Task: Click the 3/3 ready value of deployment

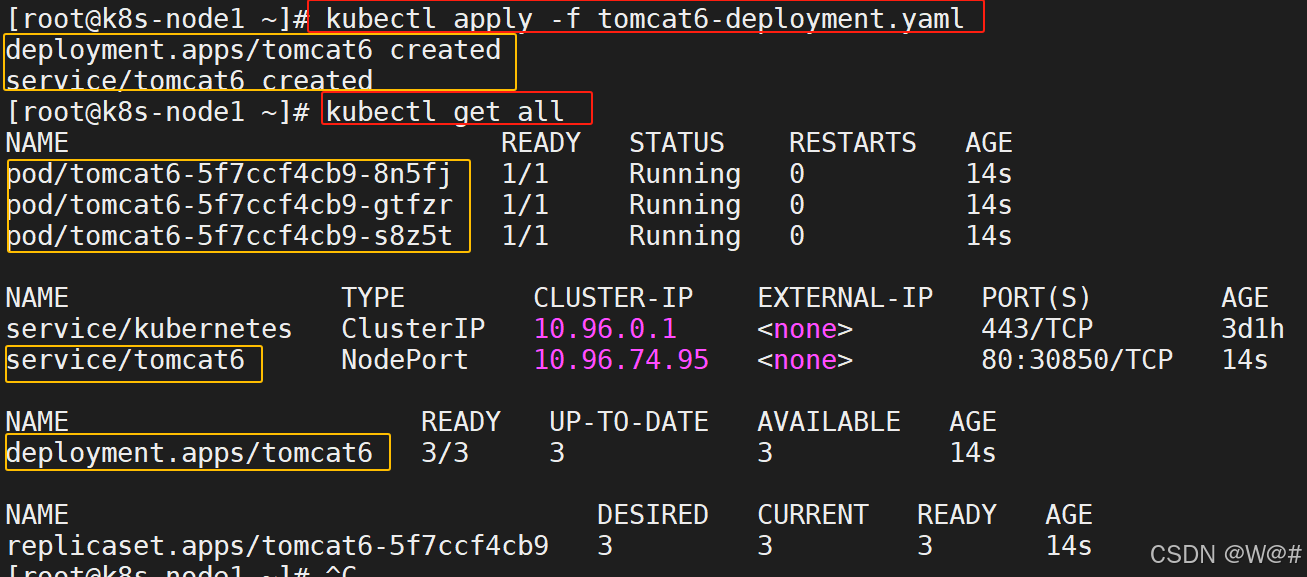Action: pyautogui.click(x=445, y=453)
